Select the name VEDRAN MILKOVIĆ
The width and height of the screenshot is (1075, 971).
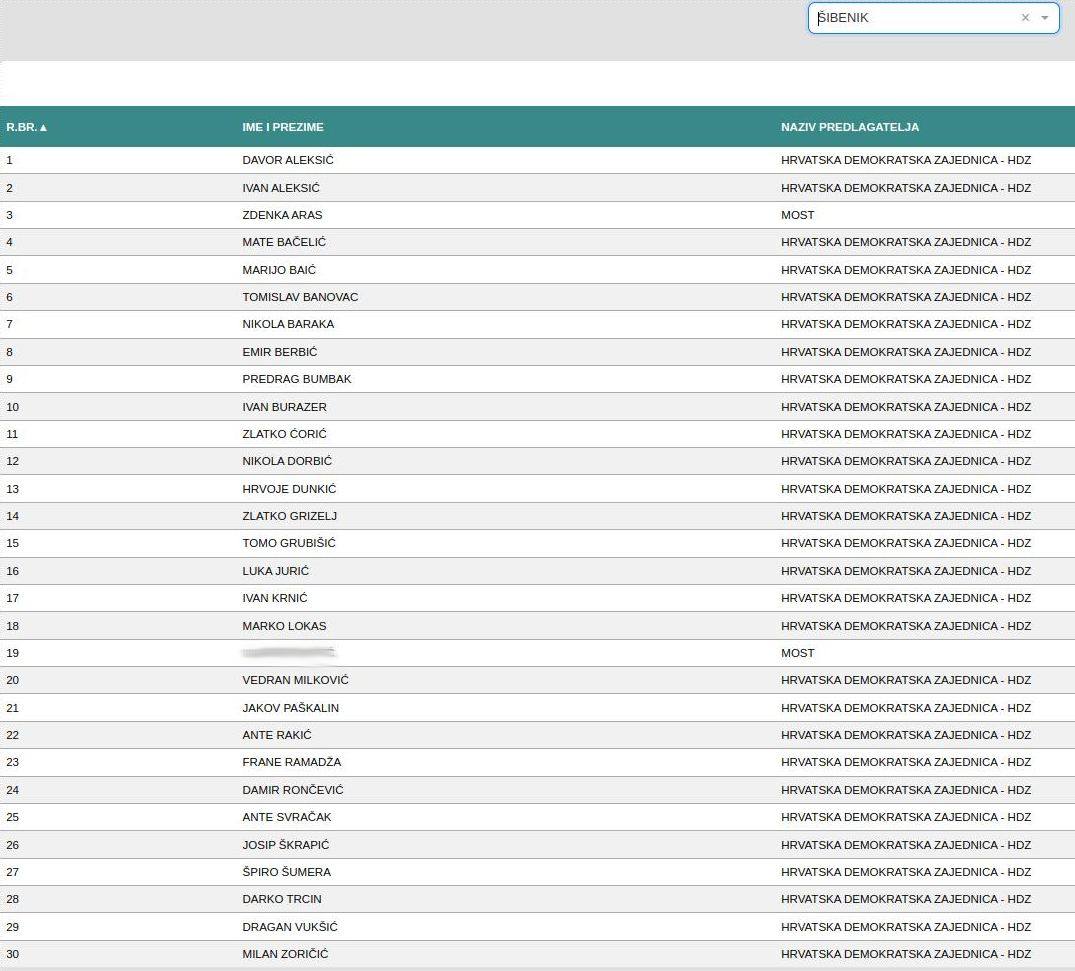coord(295,680)
